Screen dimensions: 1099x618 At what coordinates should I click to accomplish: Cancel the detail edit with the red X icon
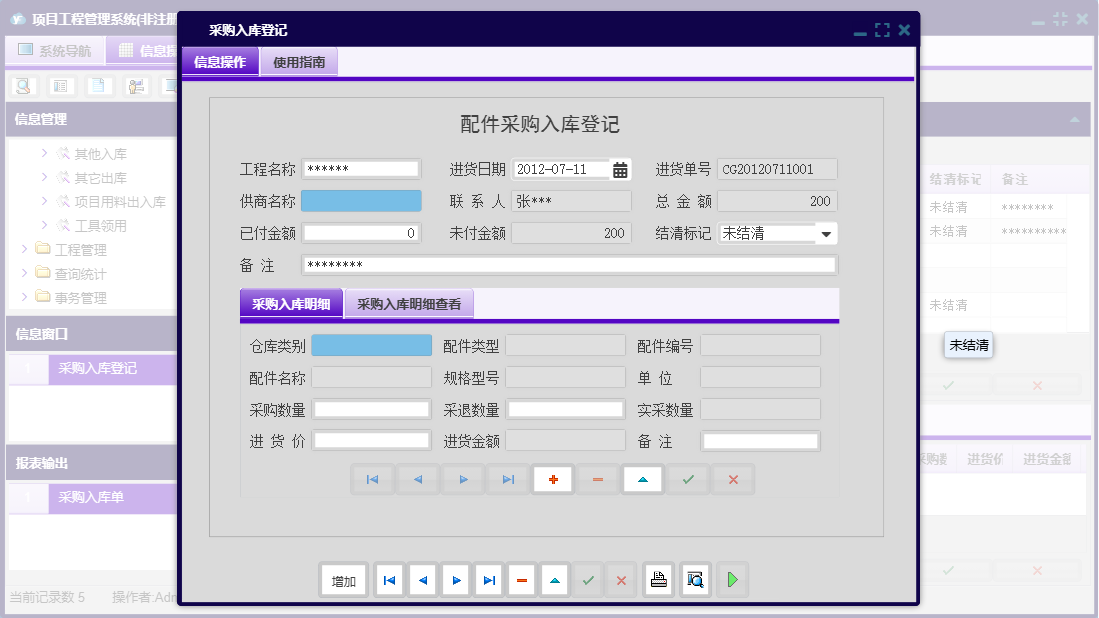(732, 479)
